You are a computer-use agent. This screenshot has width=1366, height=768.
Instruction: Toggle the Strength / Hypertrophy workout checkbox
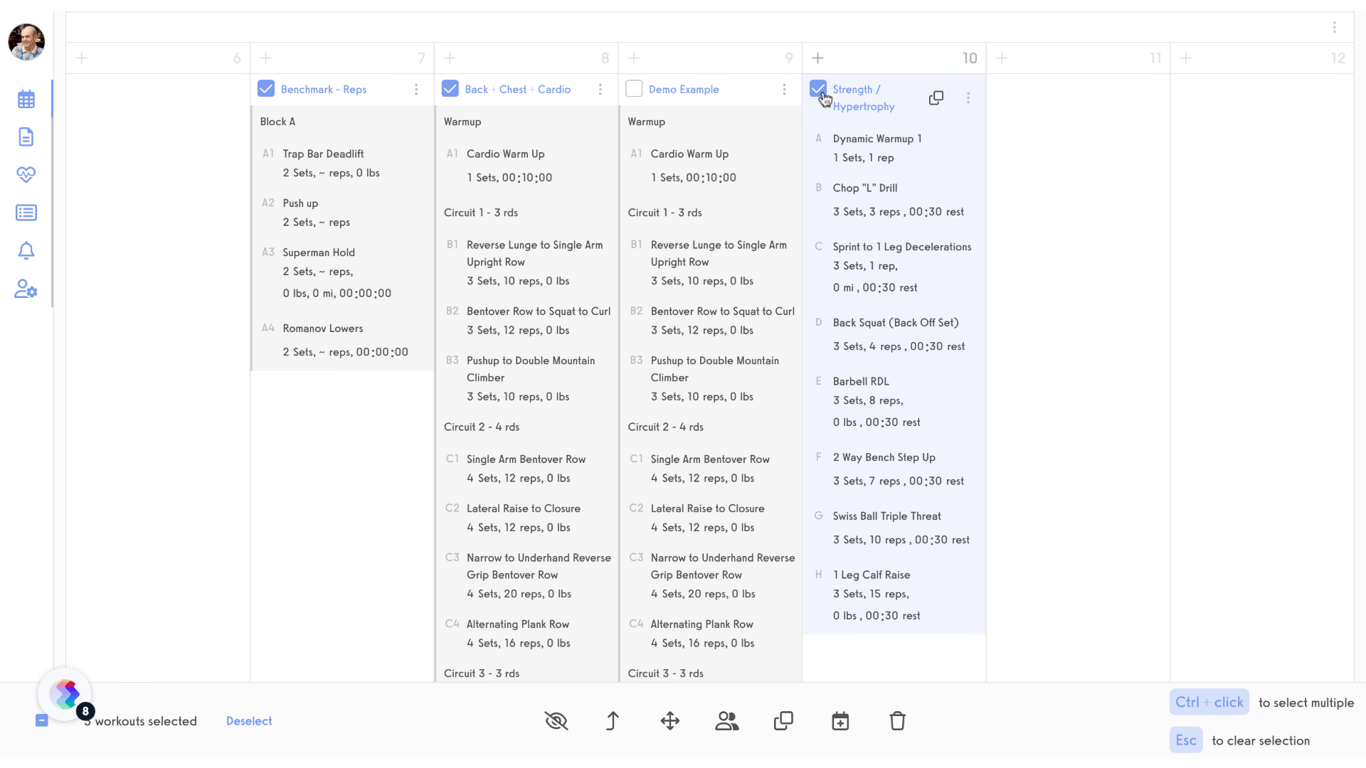[x=818, y=89]
